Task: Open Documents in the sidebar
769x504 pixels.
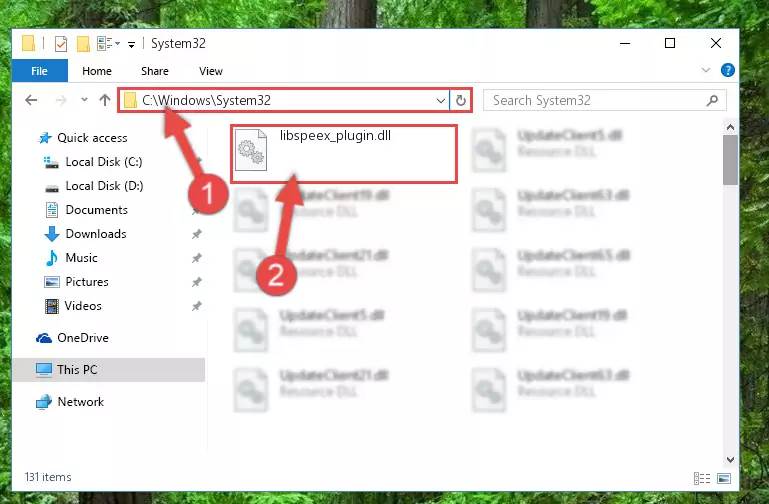Action: pos(96,210)
